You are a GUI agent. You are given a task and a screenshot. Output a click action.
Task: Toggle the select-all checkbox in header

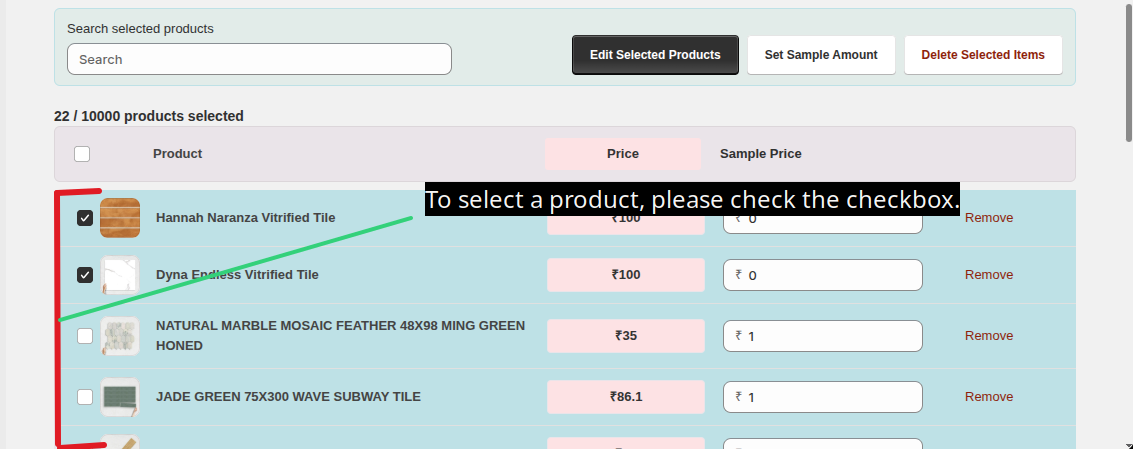click(82, 154)
